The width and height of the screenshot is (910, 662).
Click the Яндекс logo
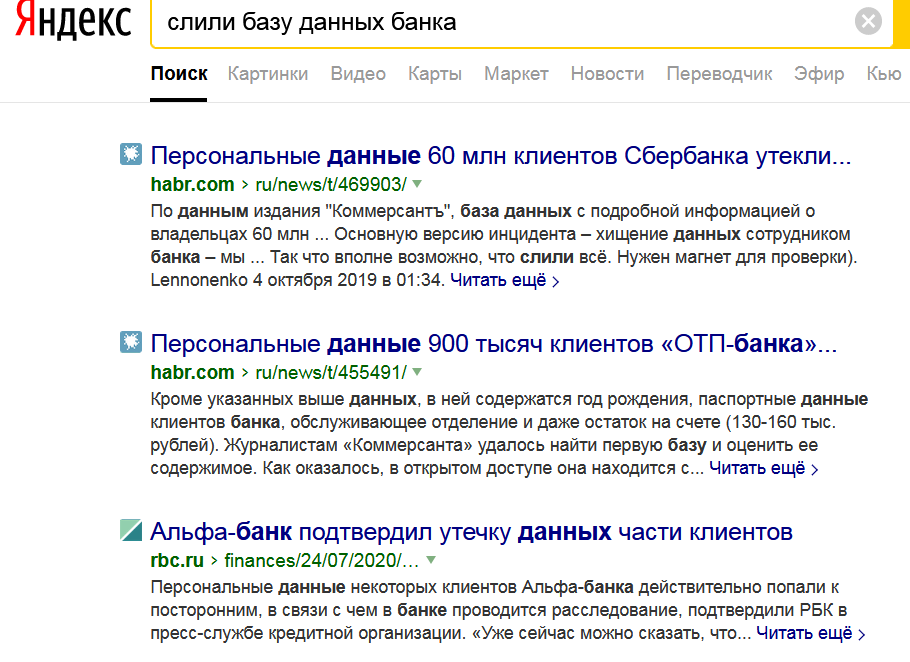[74, 20]
